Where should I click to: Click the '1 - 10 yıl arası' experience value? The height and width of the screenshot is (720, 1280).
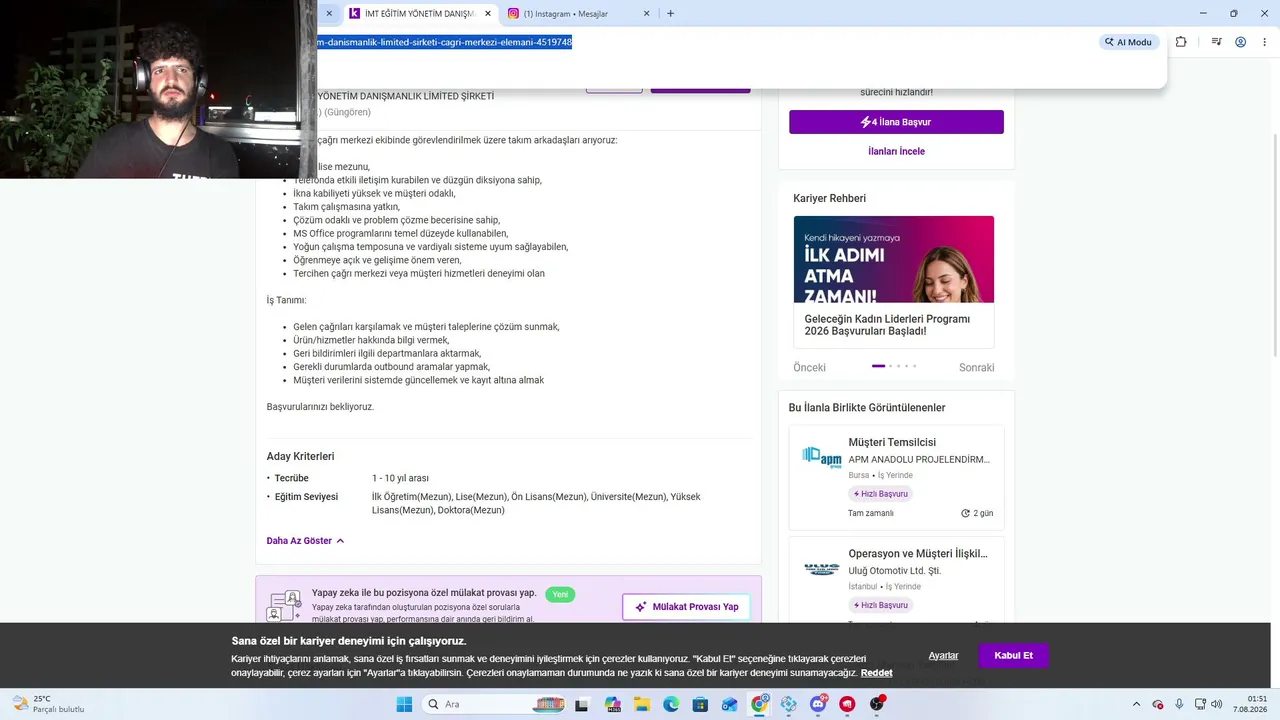pyautogui.click(x=400, y=478)
